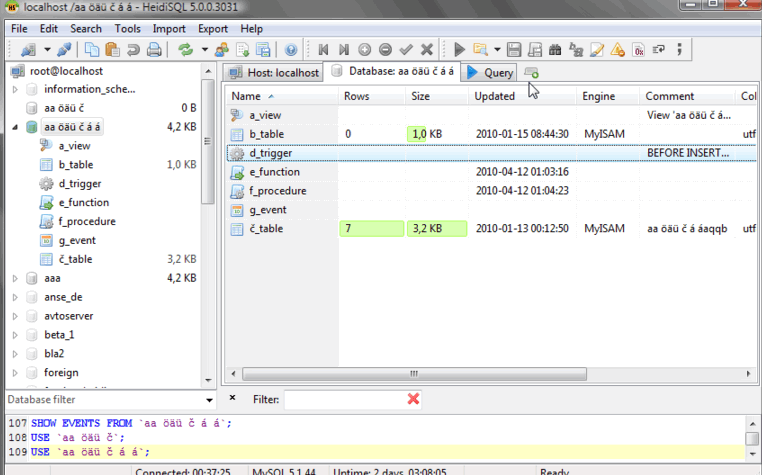Expand the aaa database node
Screen dimensions: 762x475
(15, 278)
